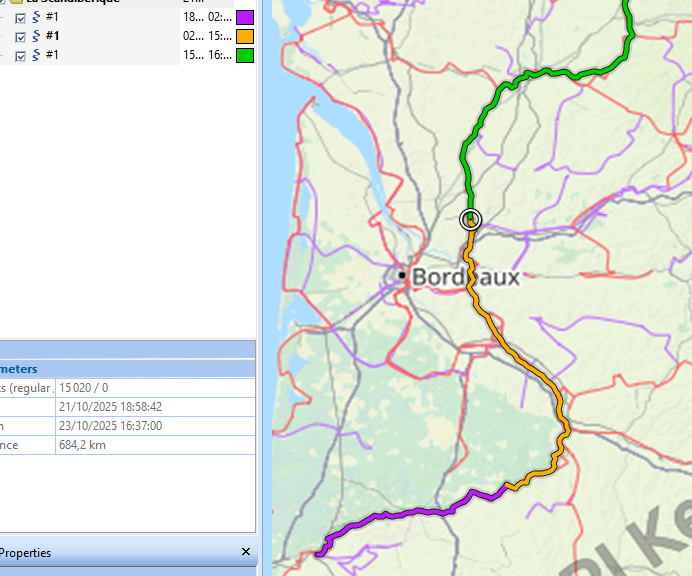The width and height of the screenshot is (692, 576).
Task: Change the green track color swatch
Action: pyautogui.click(x=245, y=55)
